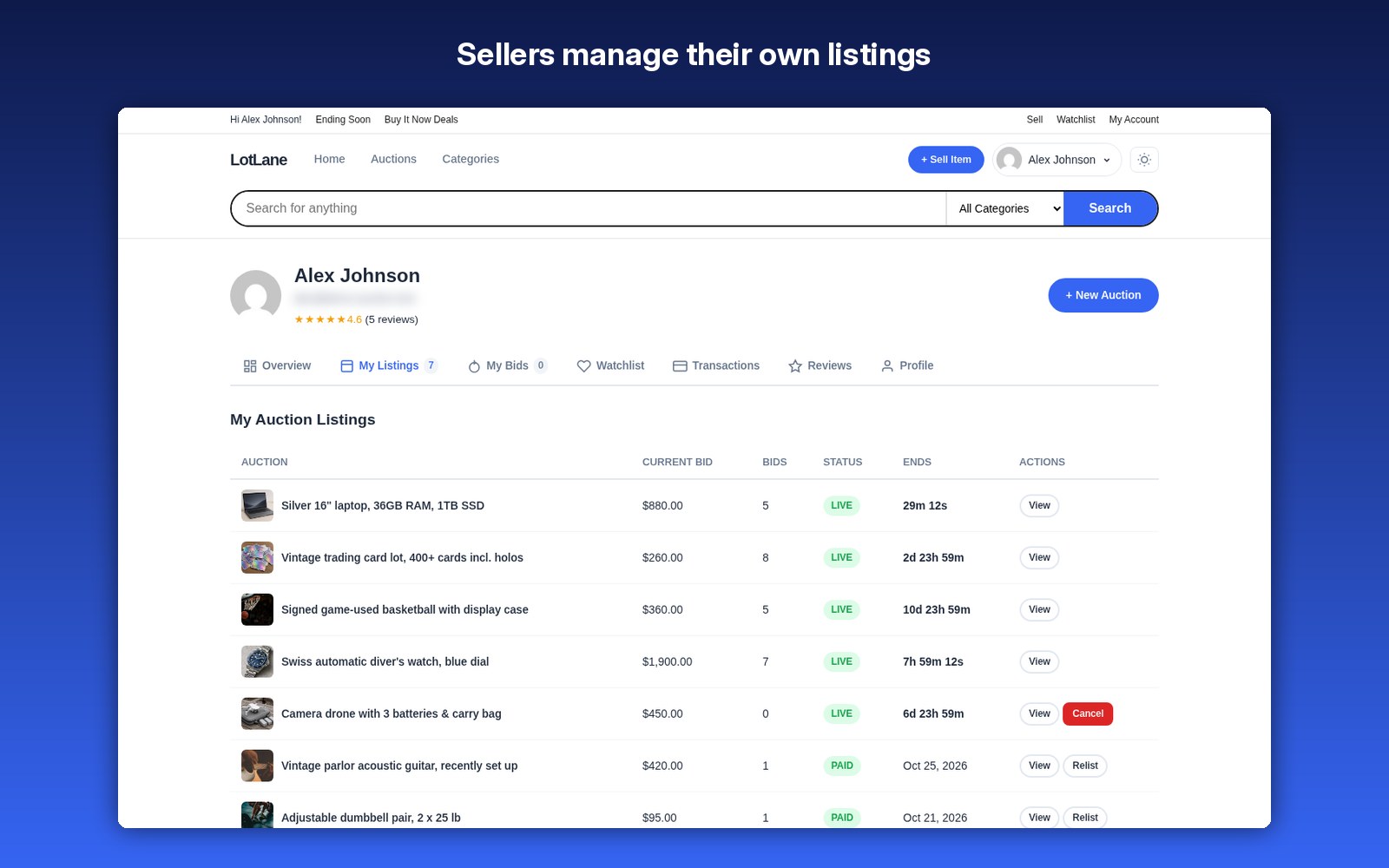View the Signed basketball listing
The image size is (1389, 868).
point(1039,609)
